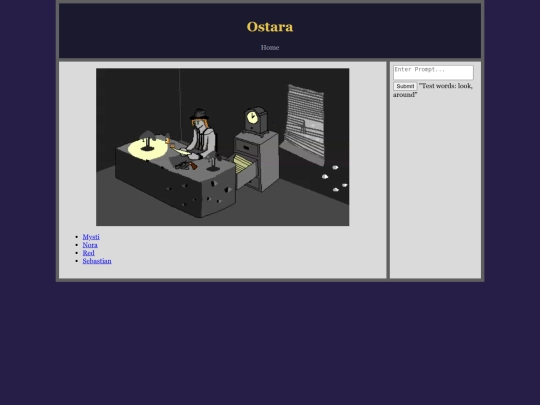
Task: Click the detective office scene image
Action: [222, 147]
